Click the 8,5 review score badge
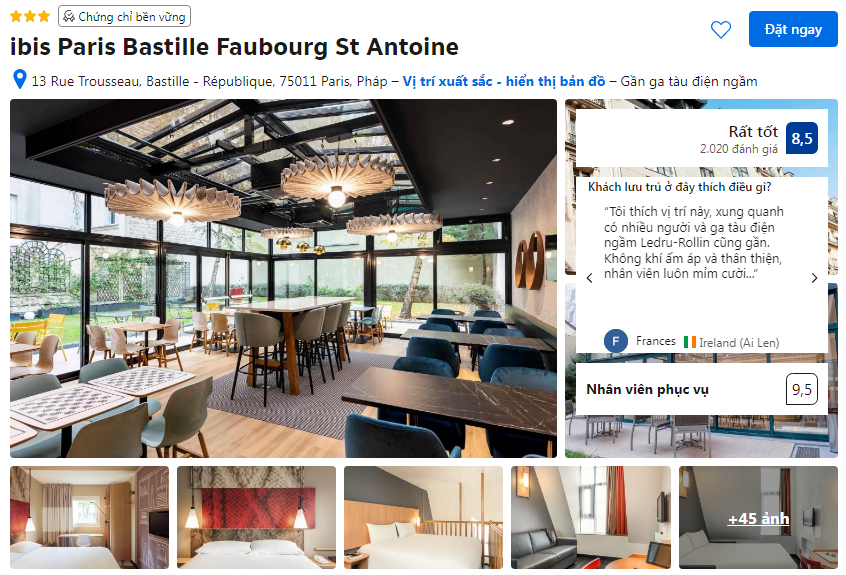846x575 pixels. tap(802, 138)
